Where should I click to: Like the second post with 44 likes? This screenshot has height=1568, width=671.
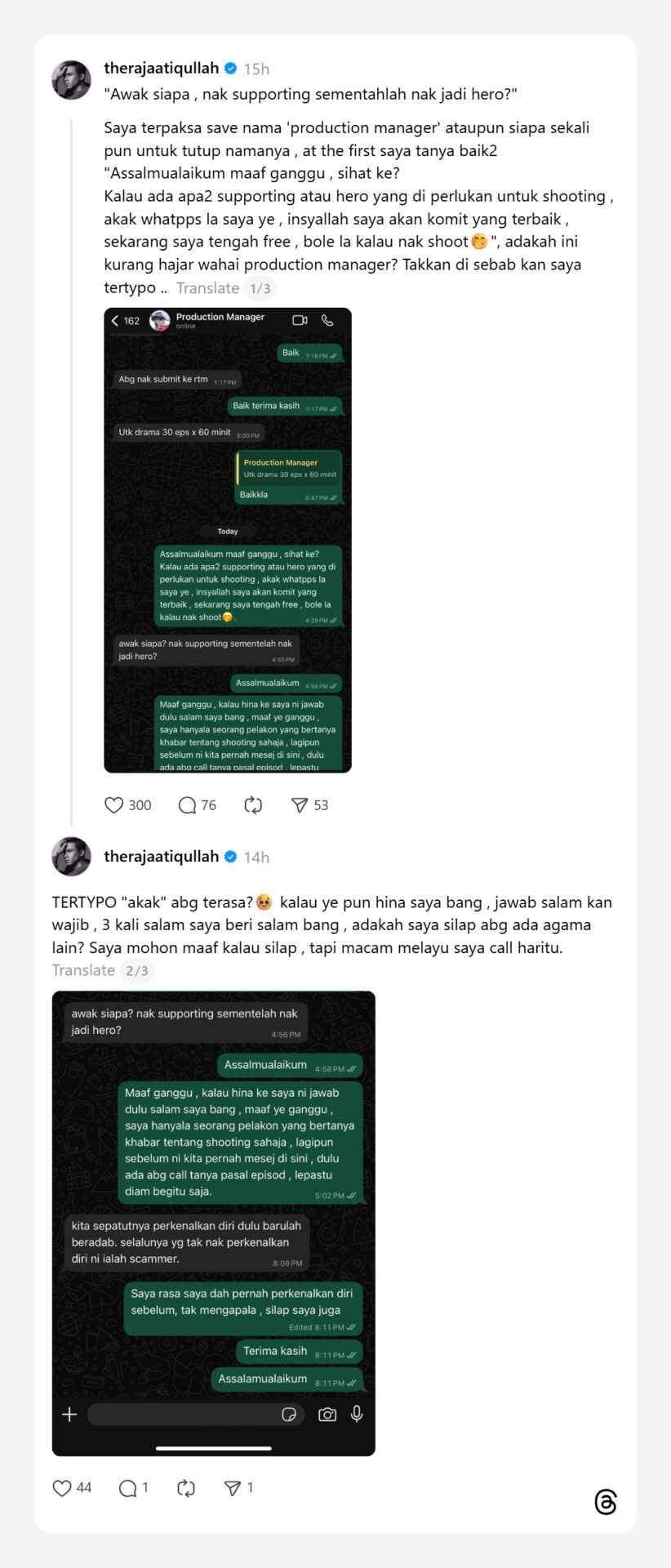(x=62, y=1488)
